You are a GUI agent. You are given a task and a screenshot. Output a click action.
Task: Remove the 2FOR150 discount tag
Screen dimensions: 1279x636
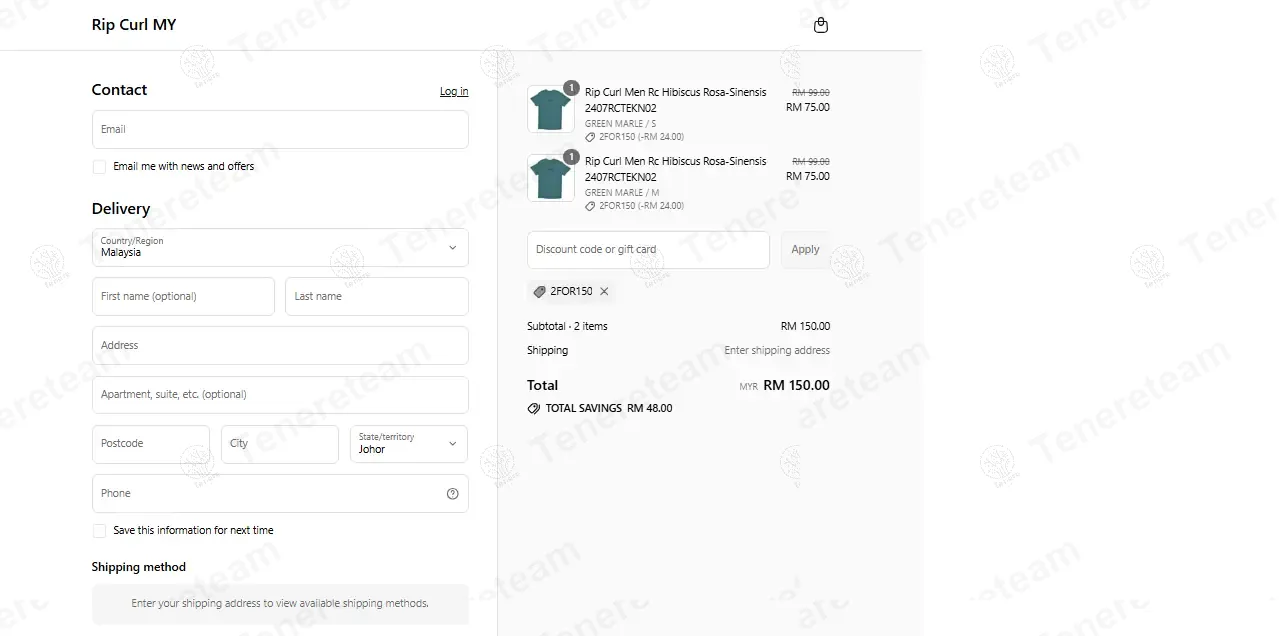(x=604, y=292)
